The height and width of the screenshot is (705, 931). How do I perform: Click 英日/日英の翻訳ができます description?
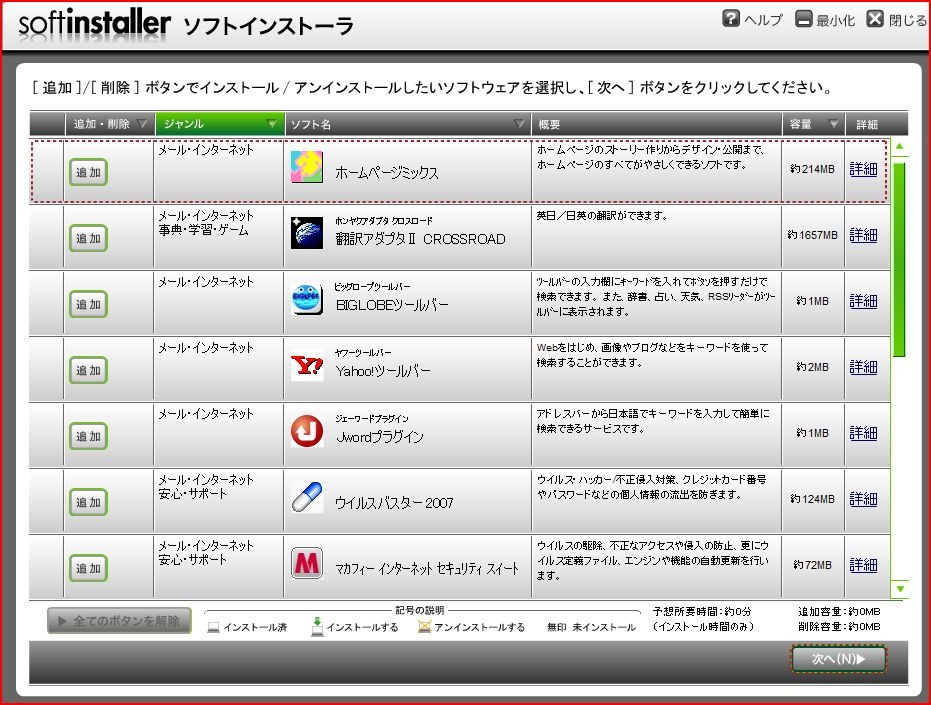(602, 216)
